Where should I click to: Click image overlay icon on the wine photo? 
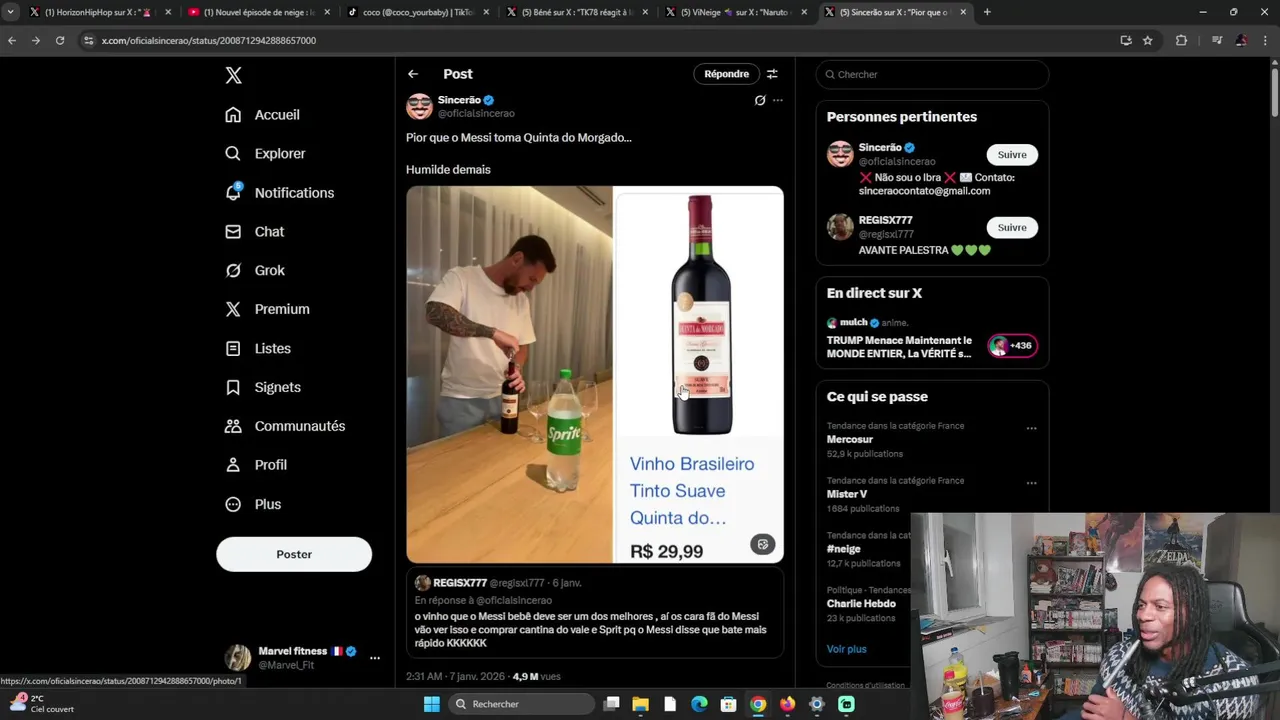[x=762, y=544]
